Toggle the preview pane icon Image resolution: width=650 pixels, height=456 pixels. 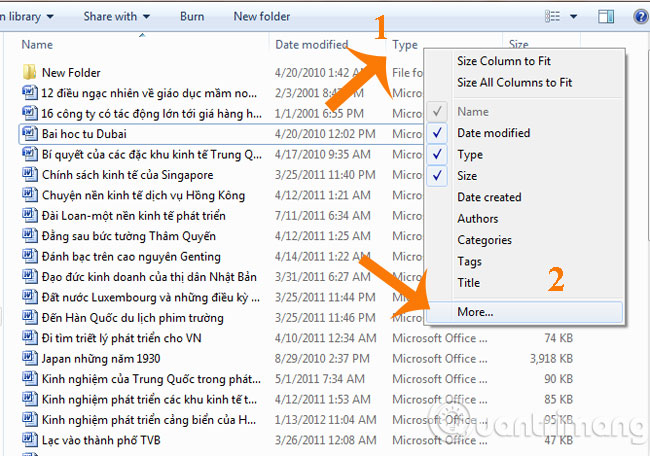[x=606, y=17]
